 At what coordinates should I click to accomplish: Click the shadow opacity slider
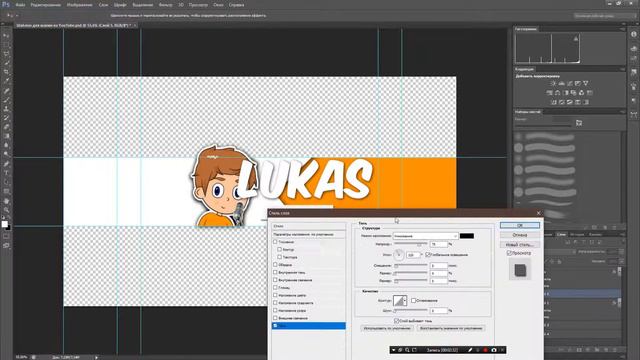[x=411, y=244]
